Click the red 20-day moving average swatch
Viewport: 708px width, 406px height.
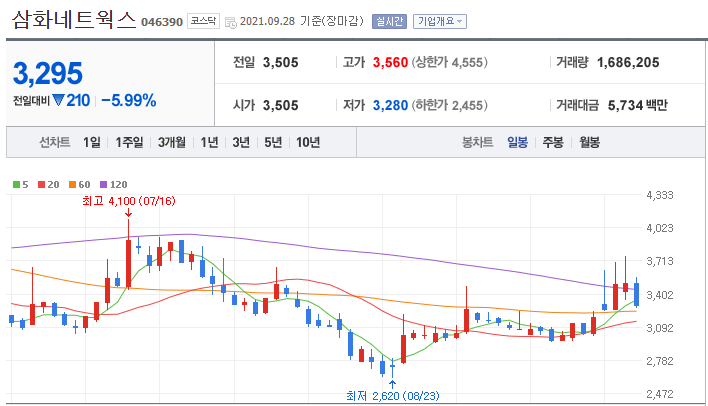pos(42,184)
